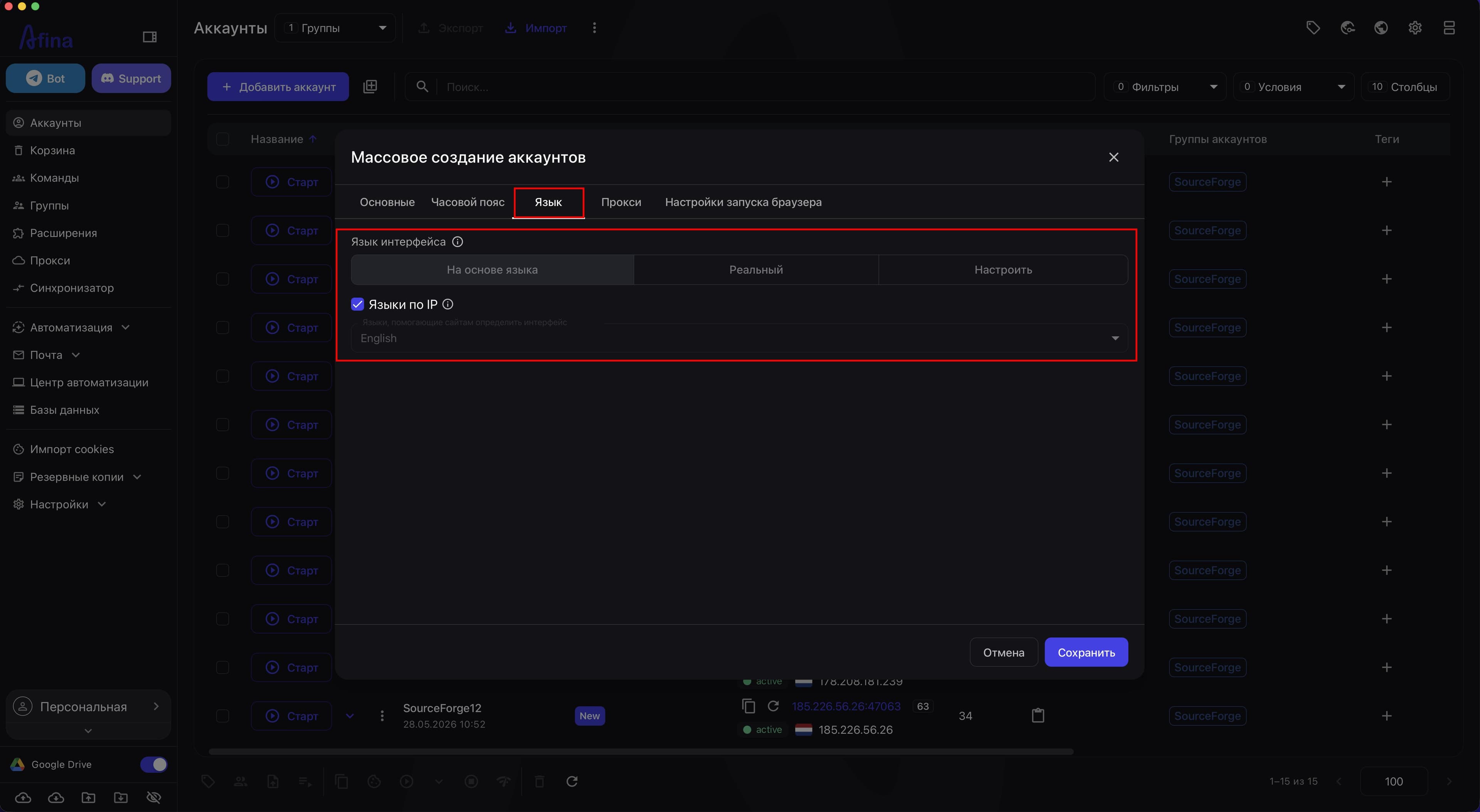1480x812 pixels.
Task: Toggle the Google Drive switch
Action: point(153,764)
